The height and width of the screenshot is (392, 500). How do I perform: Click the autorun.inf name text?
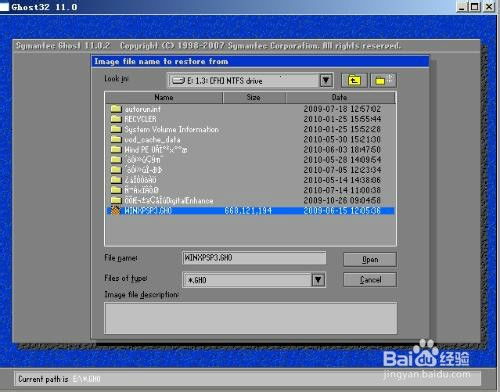click(x=142, y=109)
